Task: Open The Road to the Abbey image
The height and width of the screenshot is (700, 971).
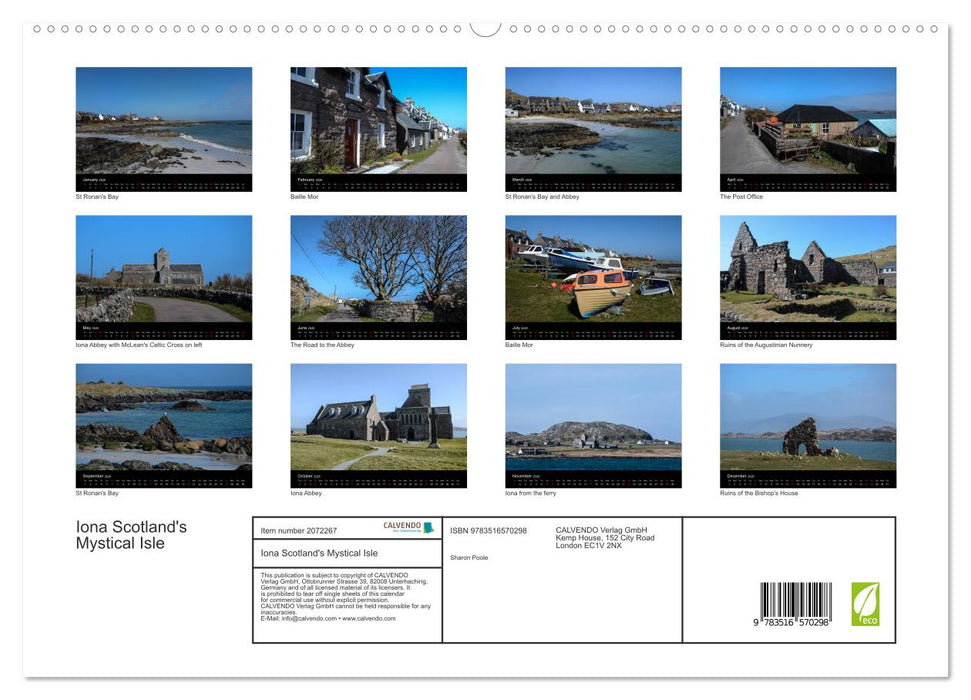Action: [x=378, y=270]
